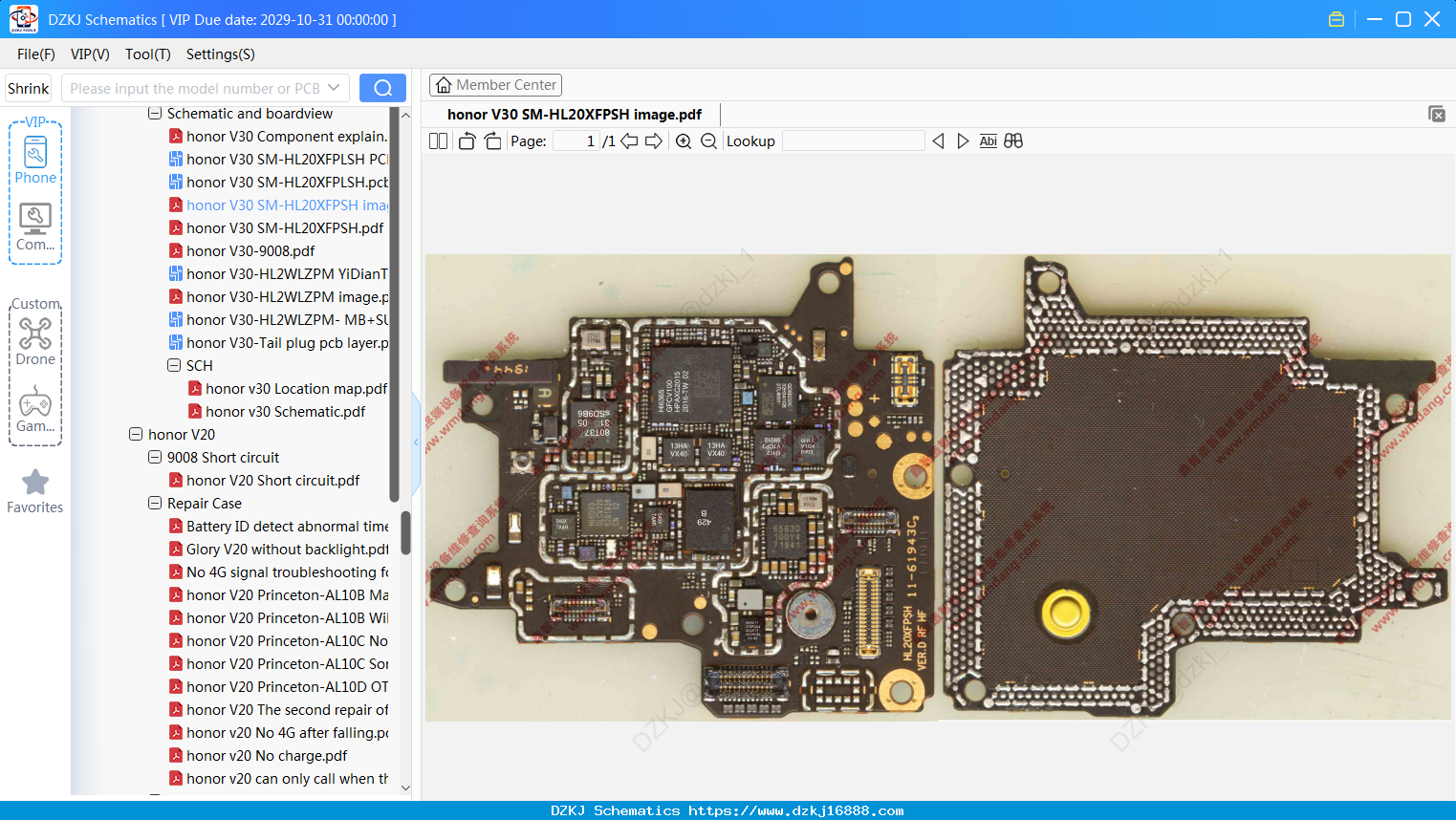Open honor v20 No 4G after falling PDF
The width and height of the screenshot is (1456, 820).
tap(279, 733)
